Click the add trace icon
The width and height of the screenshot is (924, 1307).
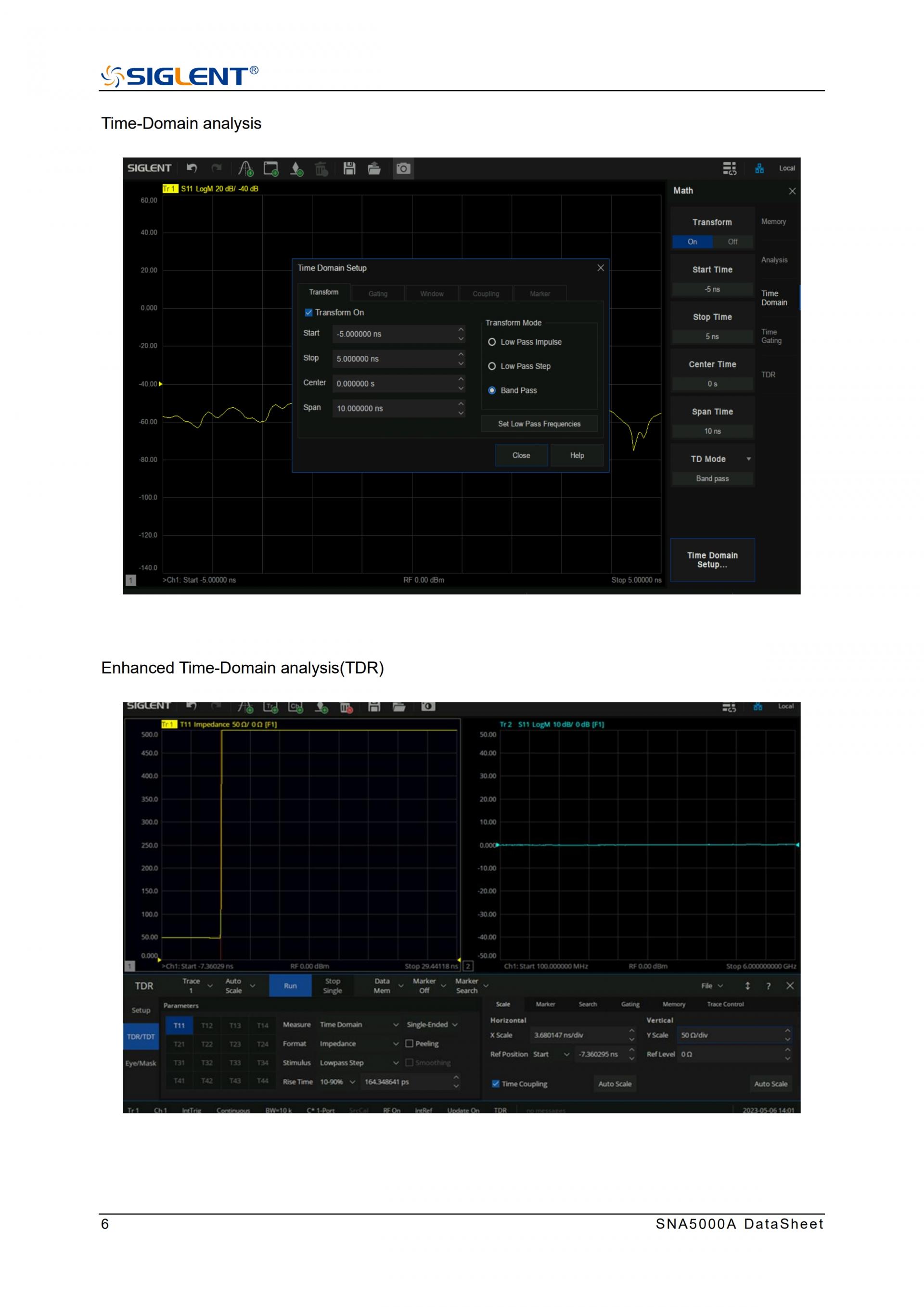point(245,168)
